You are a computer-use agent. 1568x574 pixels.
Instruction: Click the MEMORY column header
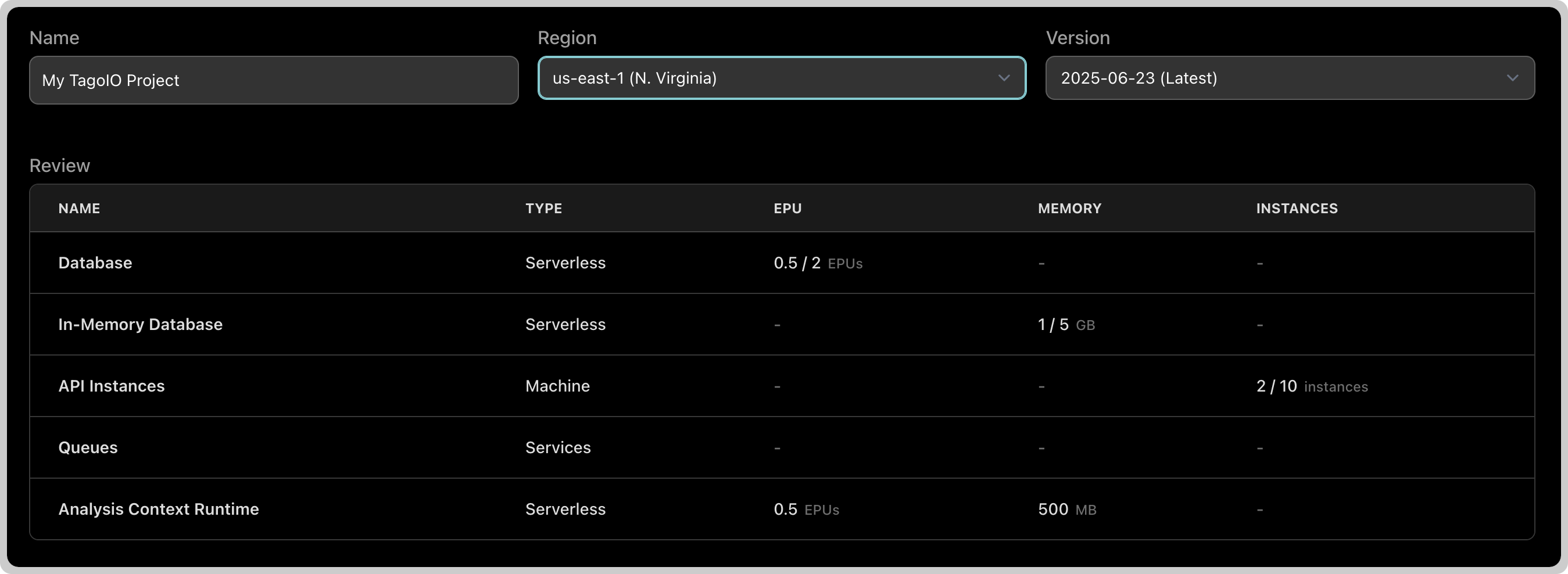click(1069, 208)
